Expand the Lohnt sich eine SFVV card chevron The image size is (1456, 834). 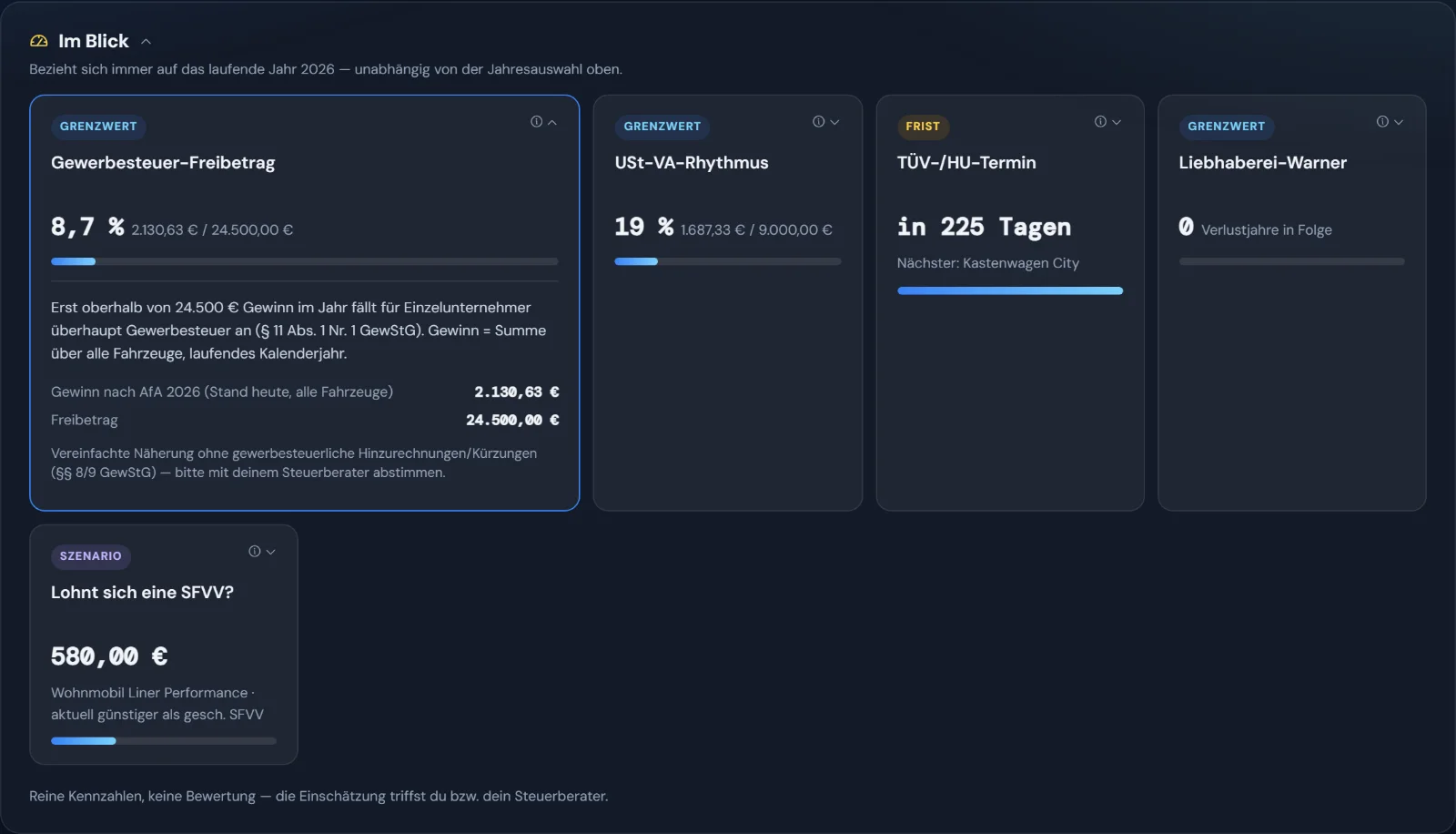(270, 552)
